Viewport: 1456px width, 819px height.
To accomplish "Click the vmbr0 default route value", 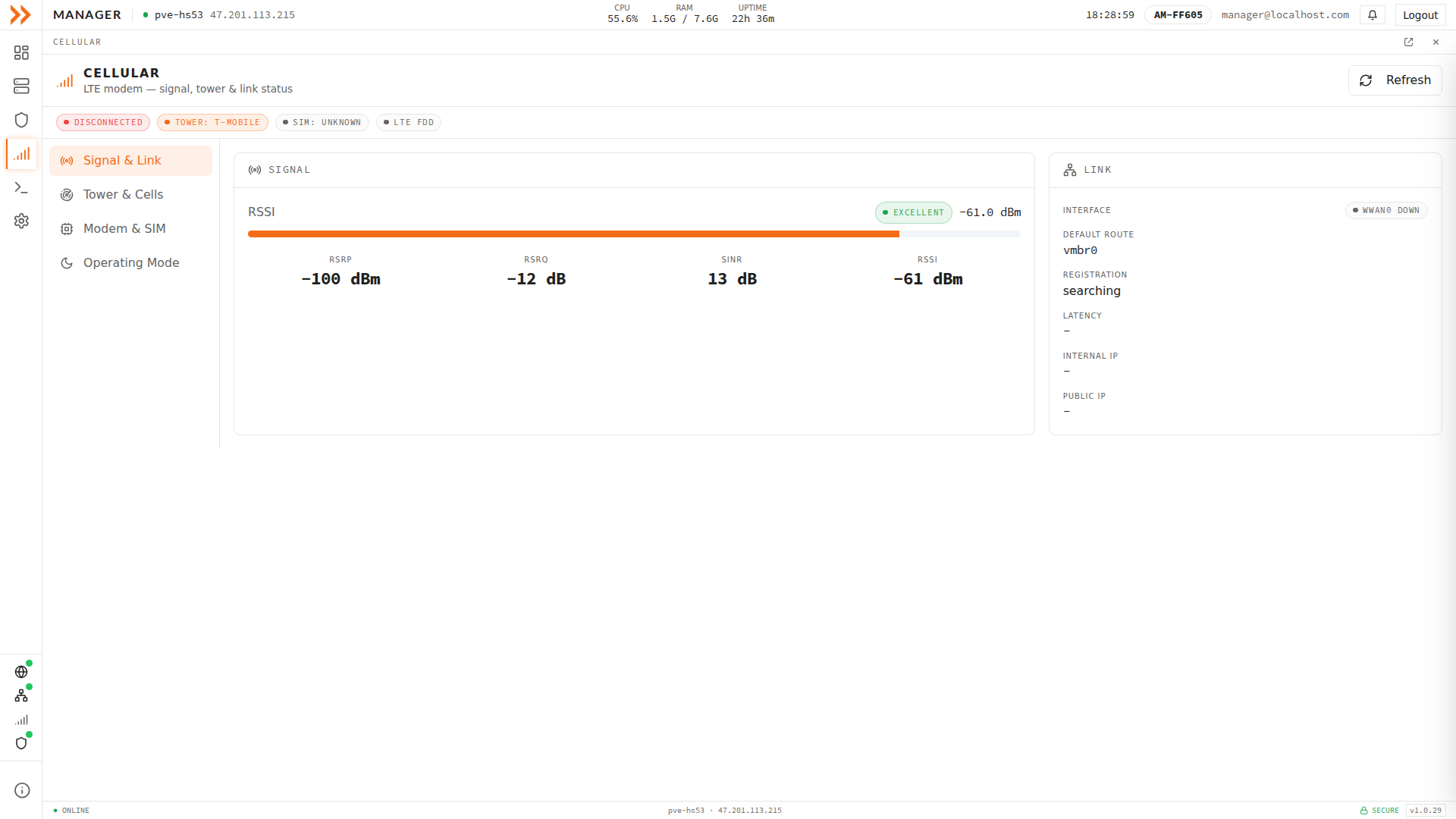I will [x=1080, y=250].
